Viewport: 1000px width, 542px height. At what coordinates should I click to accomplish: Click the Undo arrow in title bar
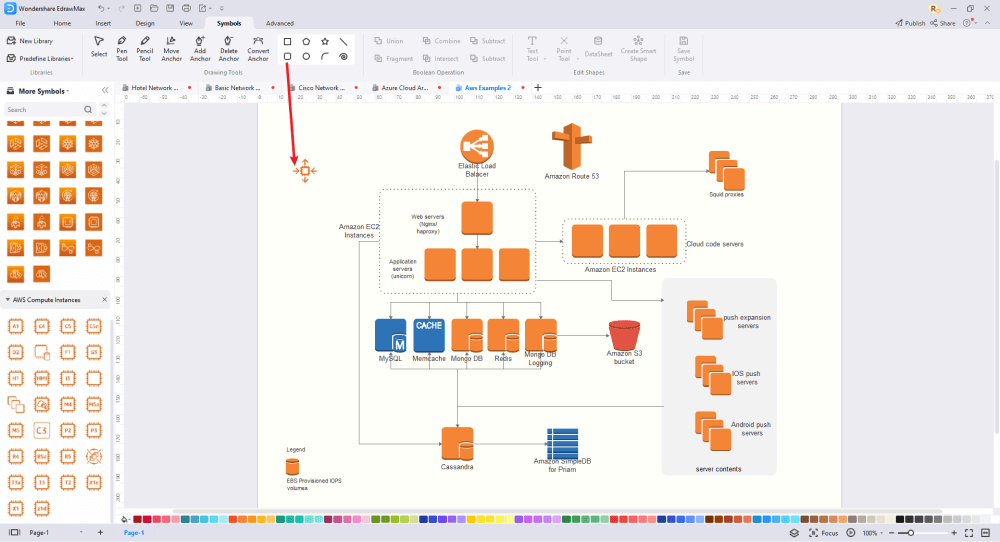pos(101,8)
